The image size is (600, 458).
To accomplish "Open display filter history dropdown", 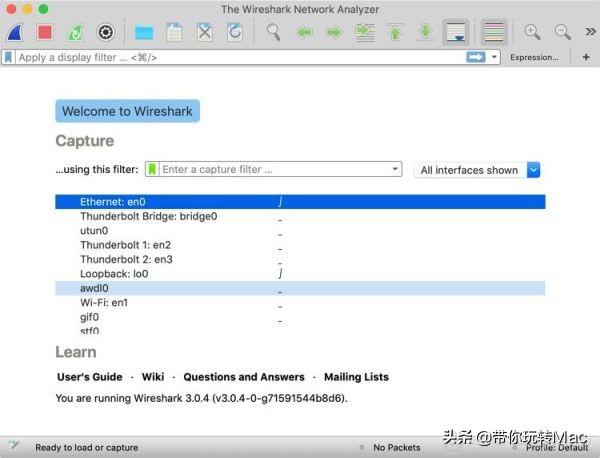I will click(494, 57).
